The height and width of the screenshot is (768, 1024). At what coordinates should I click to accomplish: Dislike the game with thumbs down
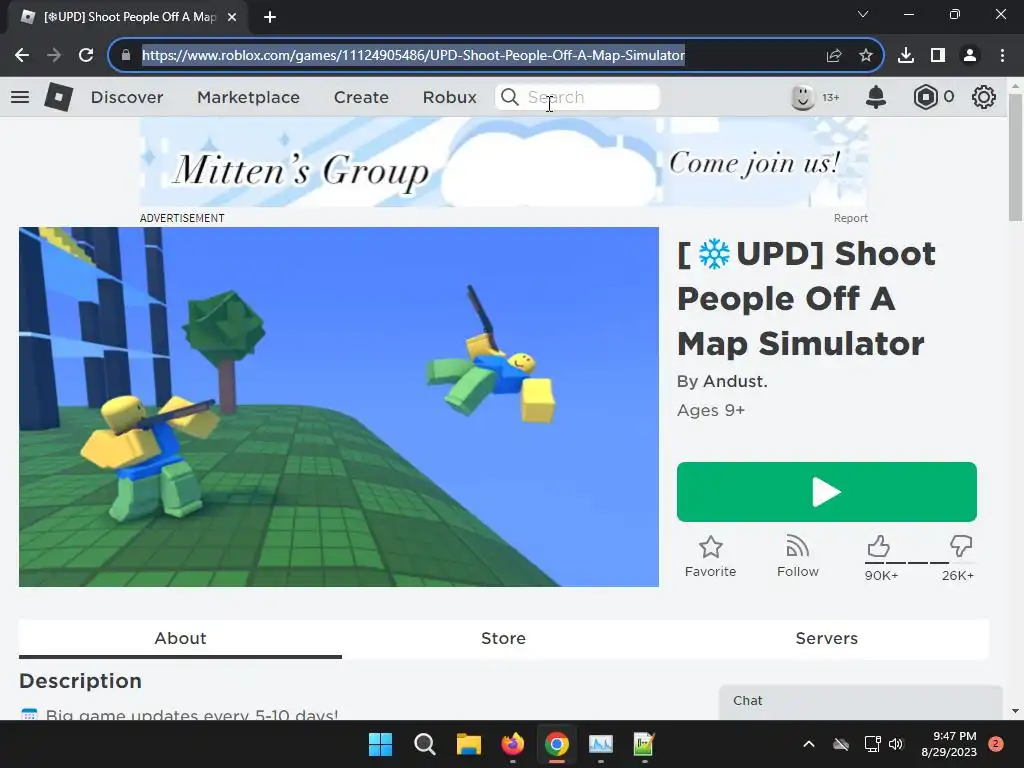(961, 546)
